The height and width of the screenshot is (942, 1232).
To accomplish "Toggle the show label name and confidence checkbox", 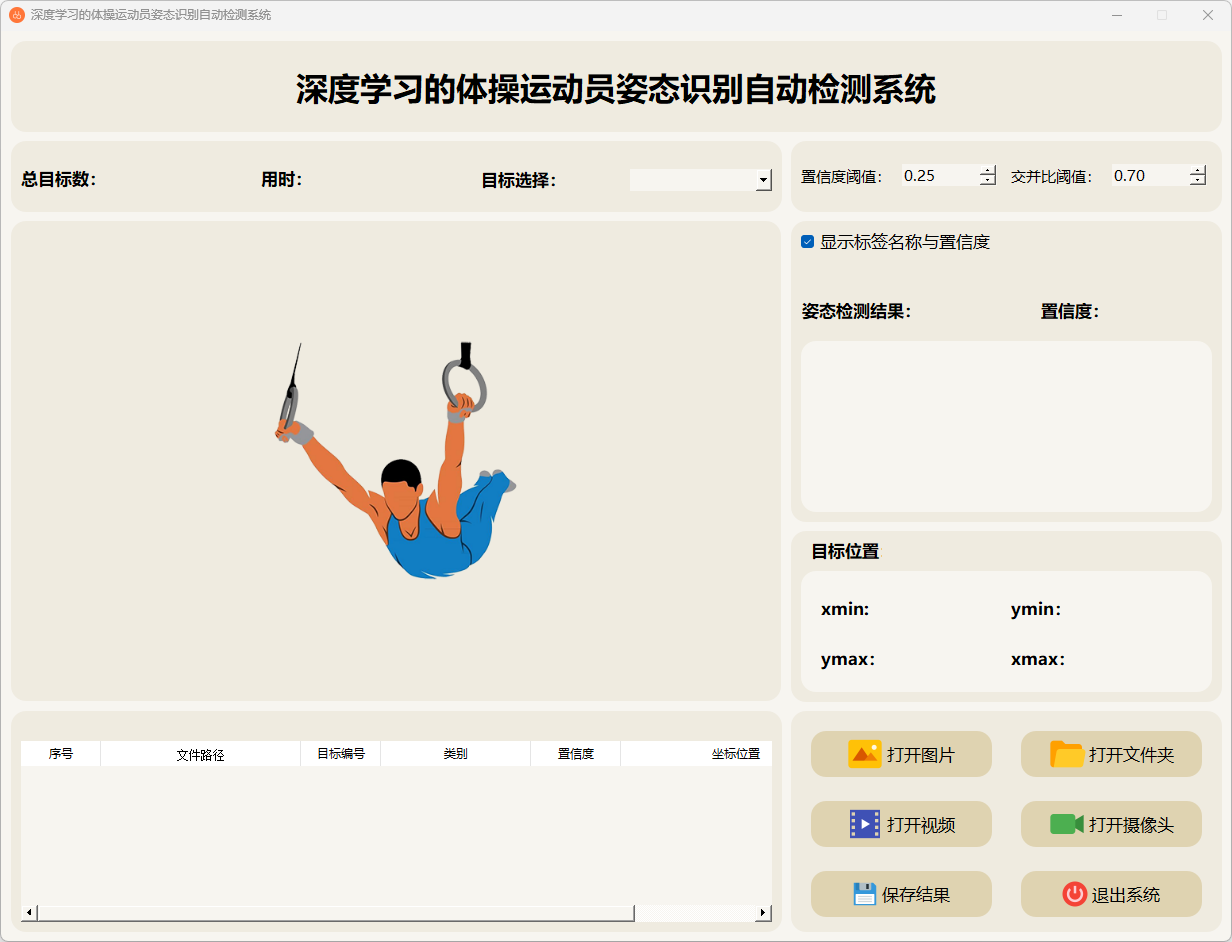I will point(808,242).
